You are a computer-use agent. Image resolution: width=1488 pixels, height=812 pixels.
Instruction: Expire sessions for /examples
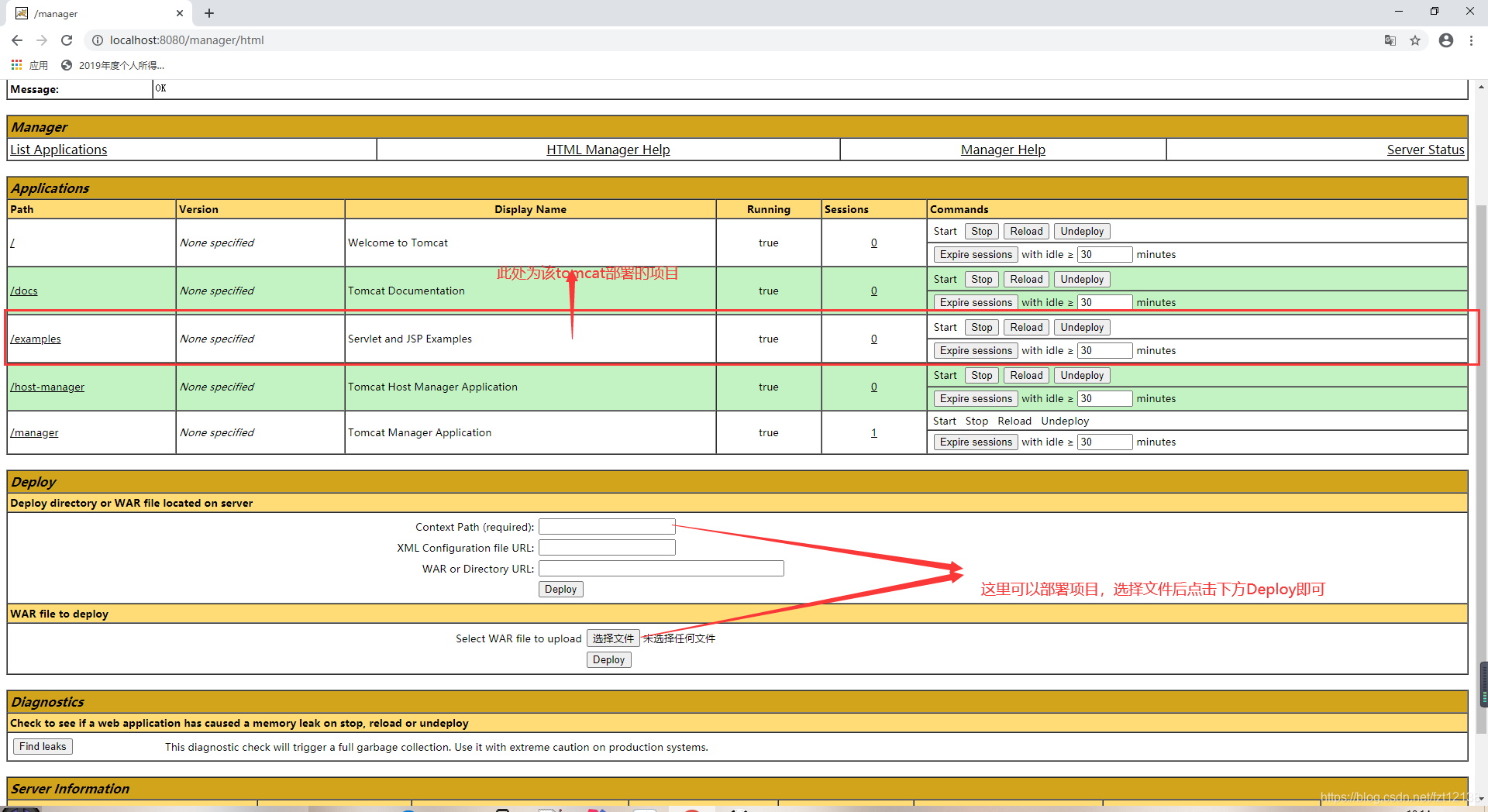(x=976, y=350)
